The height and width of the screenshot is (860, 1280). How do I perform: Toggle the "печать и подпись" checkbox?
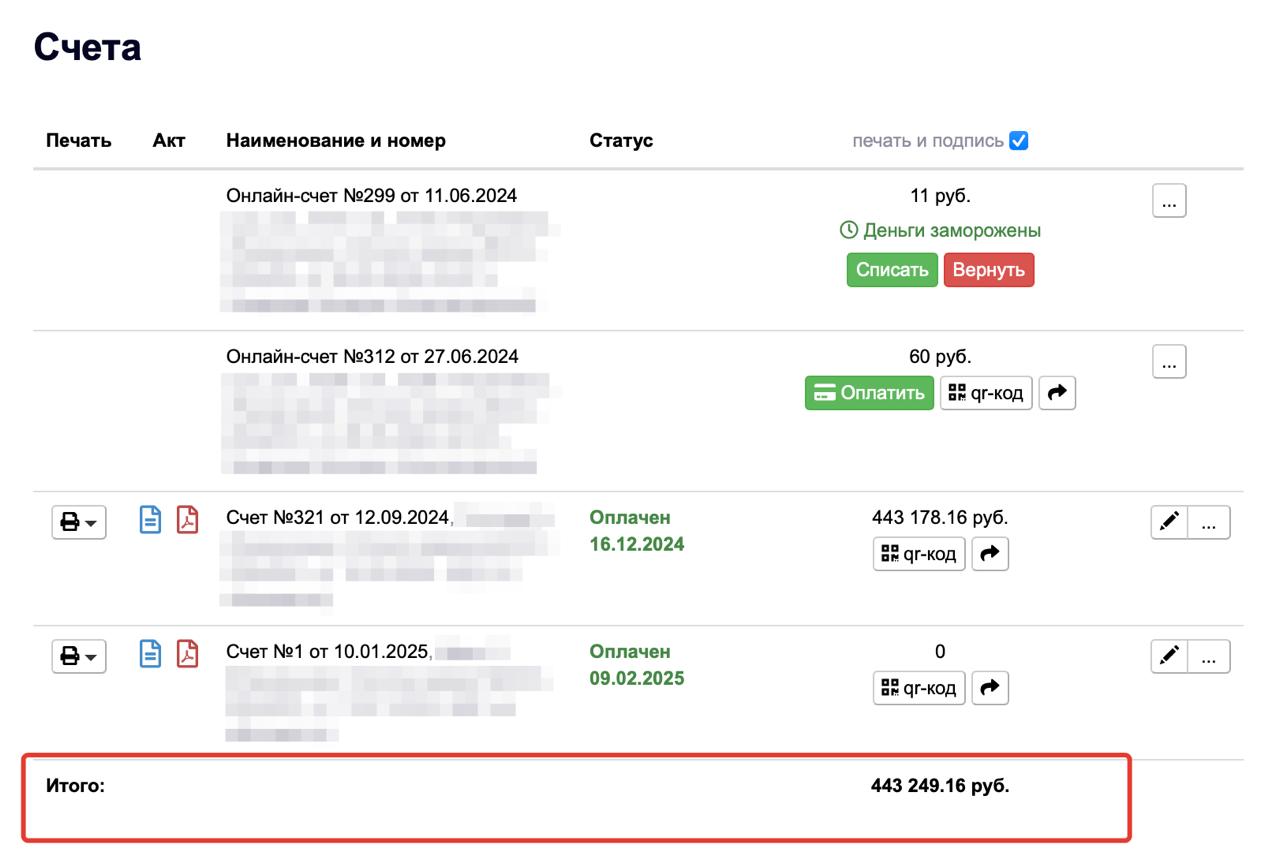pos(1019,141)
